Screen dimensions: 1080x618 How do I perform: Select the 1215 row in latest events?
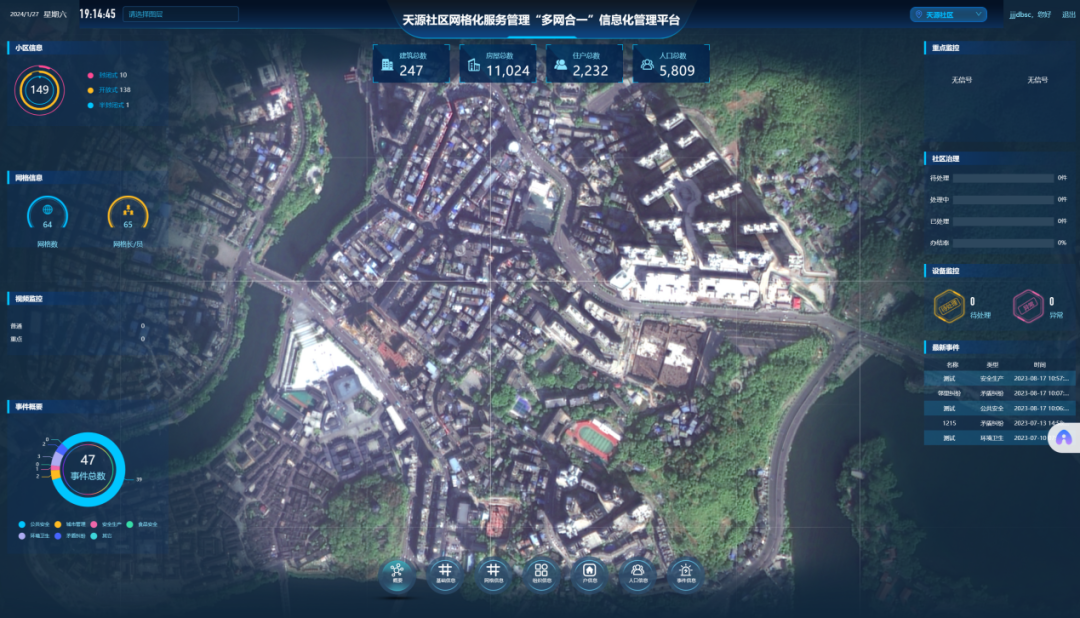pyautogui.click(x=999, y=423)
